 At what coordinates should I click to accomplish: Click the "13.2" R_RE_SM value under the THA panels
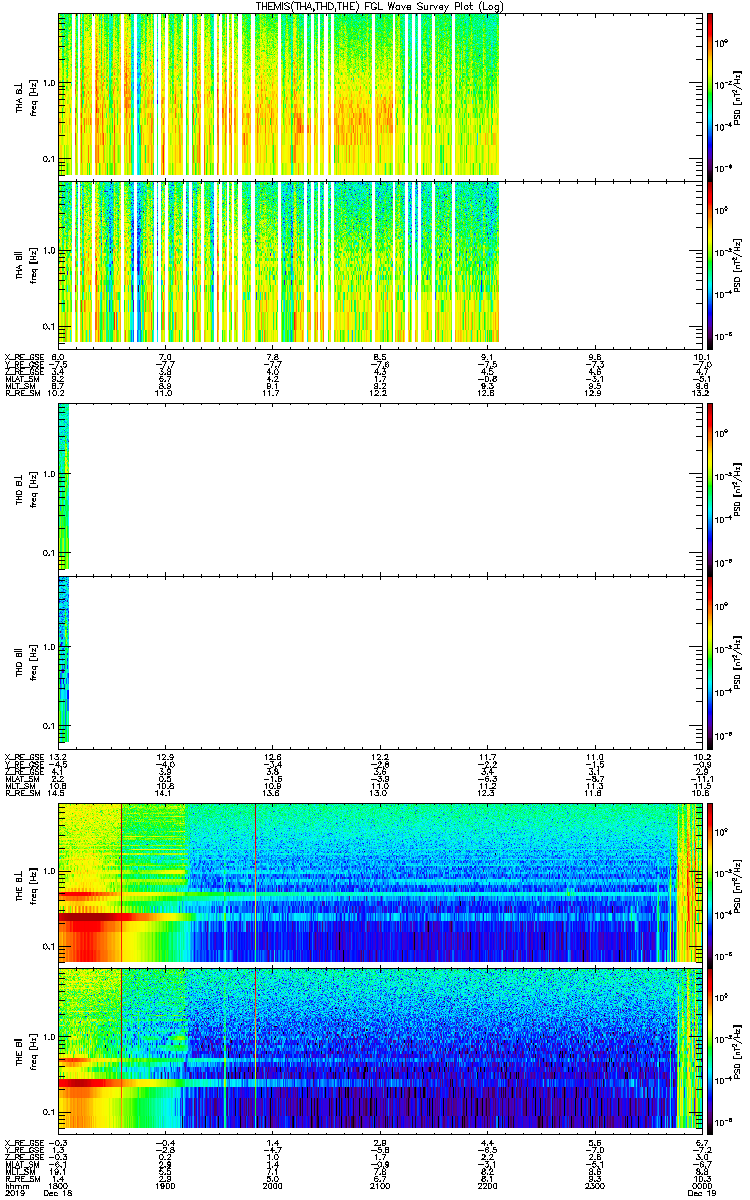coord(701,393)
